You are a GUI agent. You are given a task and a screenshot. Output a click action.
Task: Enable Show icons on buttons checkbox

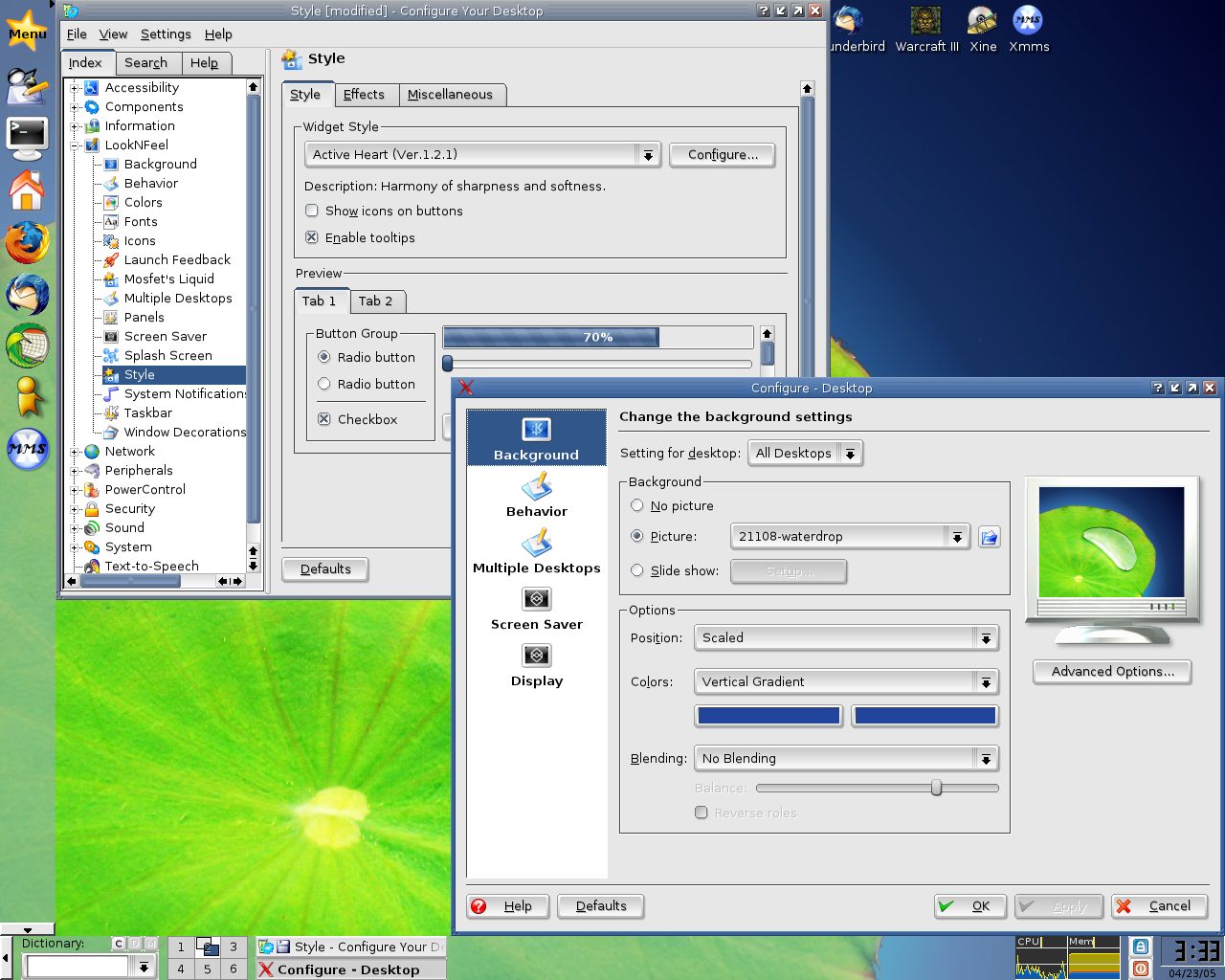311,211
